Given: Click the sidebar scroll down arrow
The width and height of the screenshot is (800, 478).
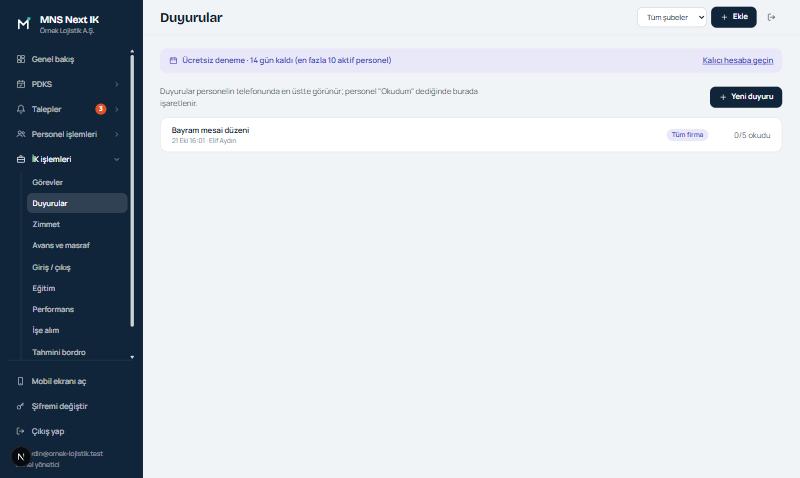Looking at the screenshot, I should click(x=132, y=357).
